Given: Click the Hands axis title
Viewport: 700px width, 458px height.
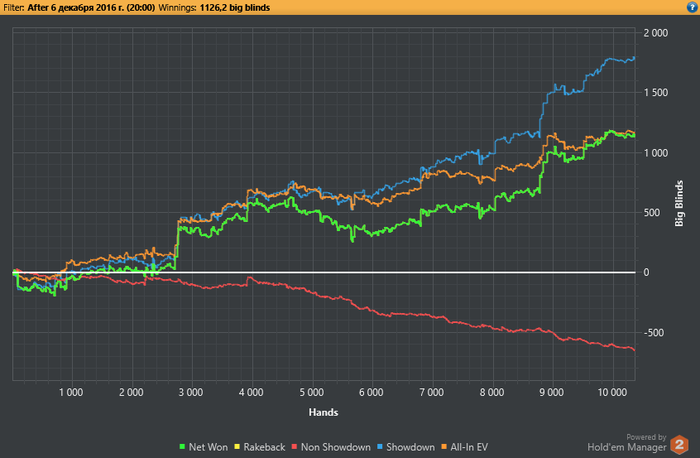Looking at the screenshot, I should 323,412.
